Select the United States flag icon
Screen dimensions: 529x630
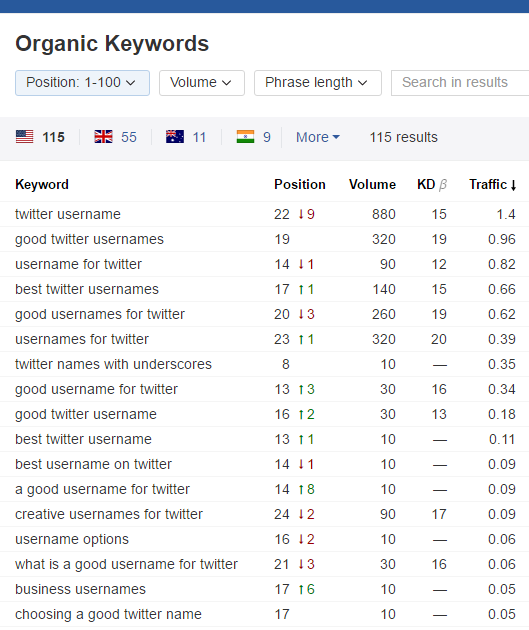[25, 137]
